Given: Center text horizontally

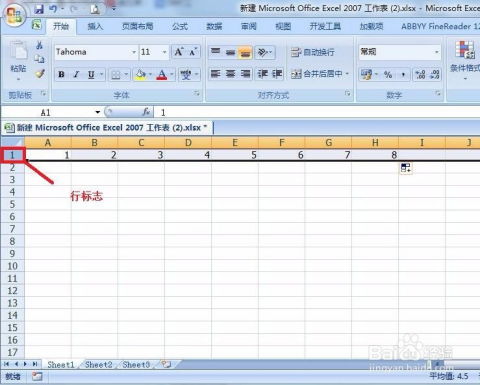Looking at the screenshot, I should point(230,74).
